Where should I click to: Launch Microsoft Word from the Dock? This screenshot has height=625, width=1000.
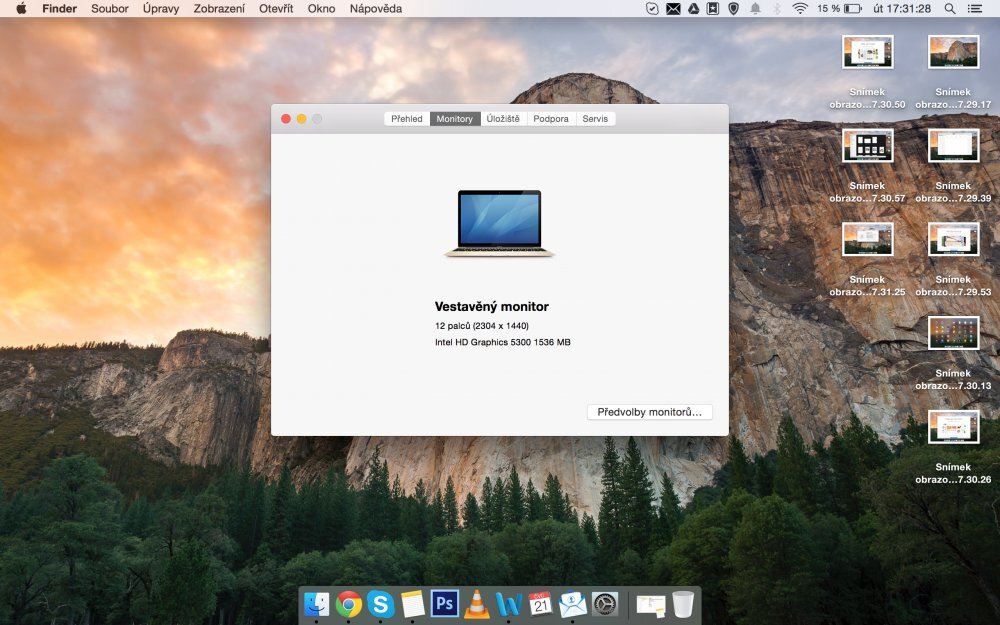click(x=506, y=605)
